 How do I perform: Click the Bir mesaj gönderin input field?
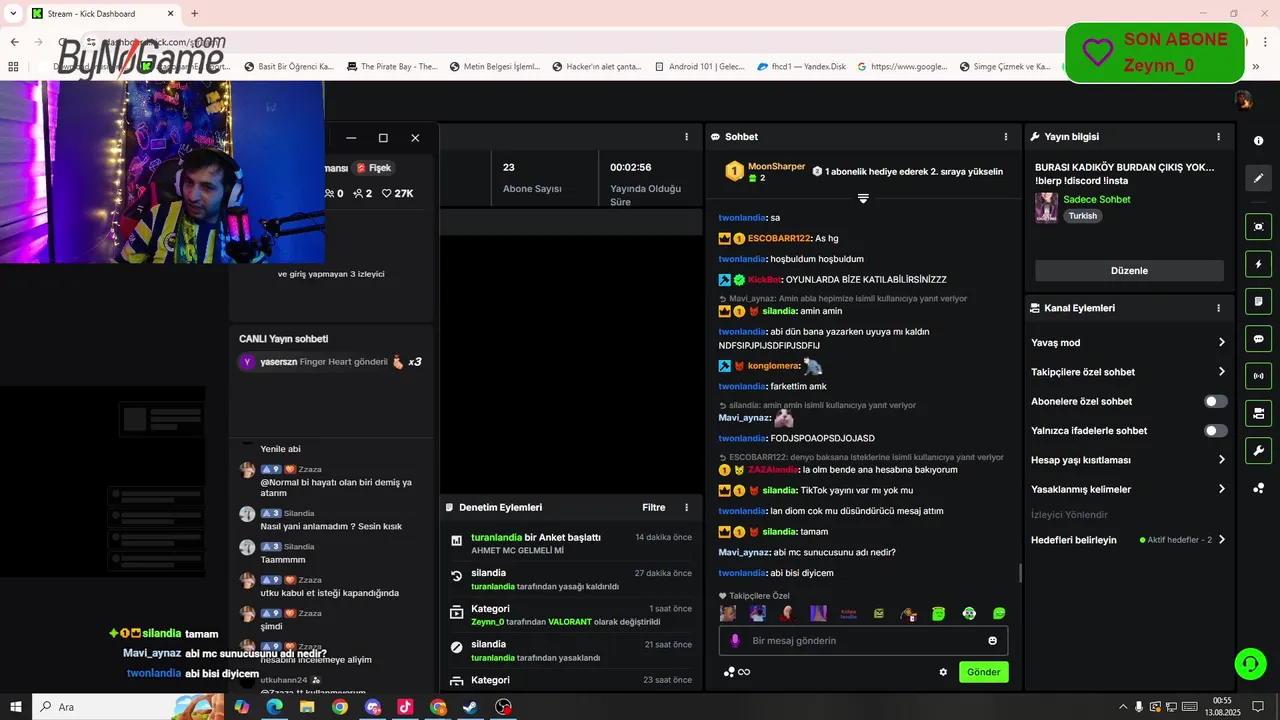(863, 641)
